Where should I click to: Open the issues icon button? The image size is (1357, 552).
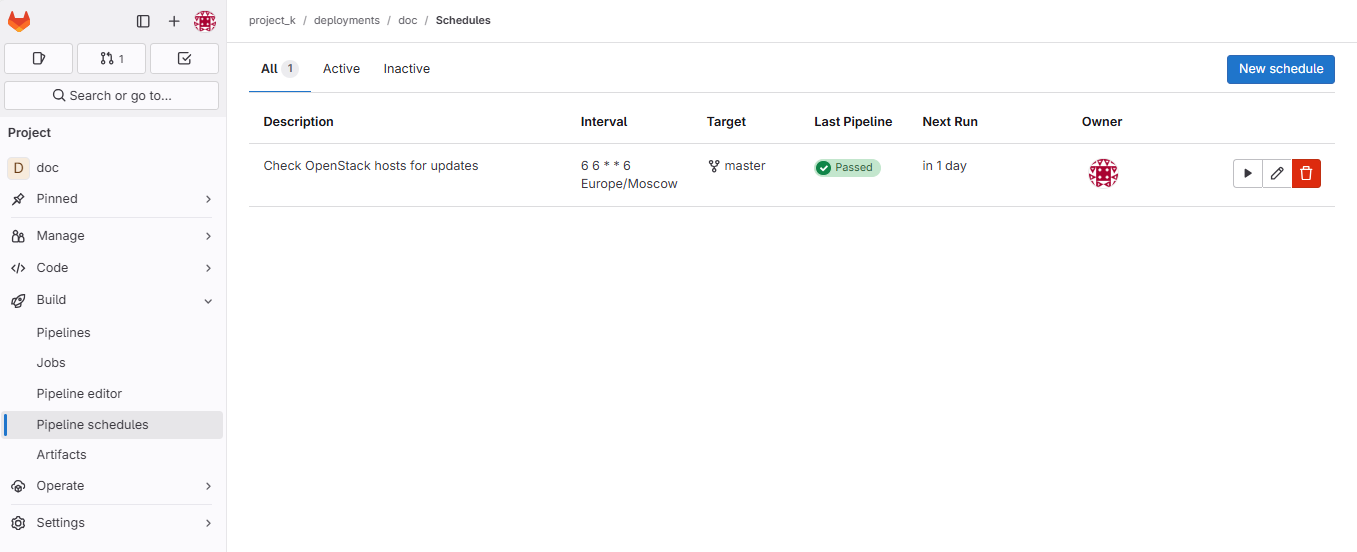tap(39, 59)
